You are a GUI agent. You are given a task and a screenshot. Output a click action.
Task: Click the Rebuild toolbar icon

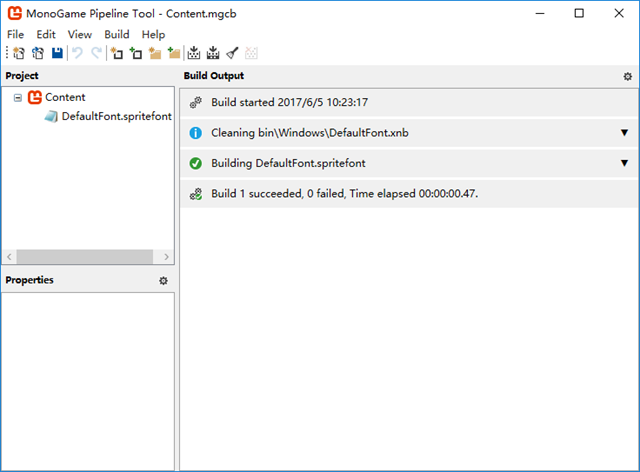tap(212, 53)
